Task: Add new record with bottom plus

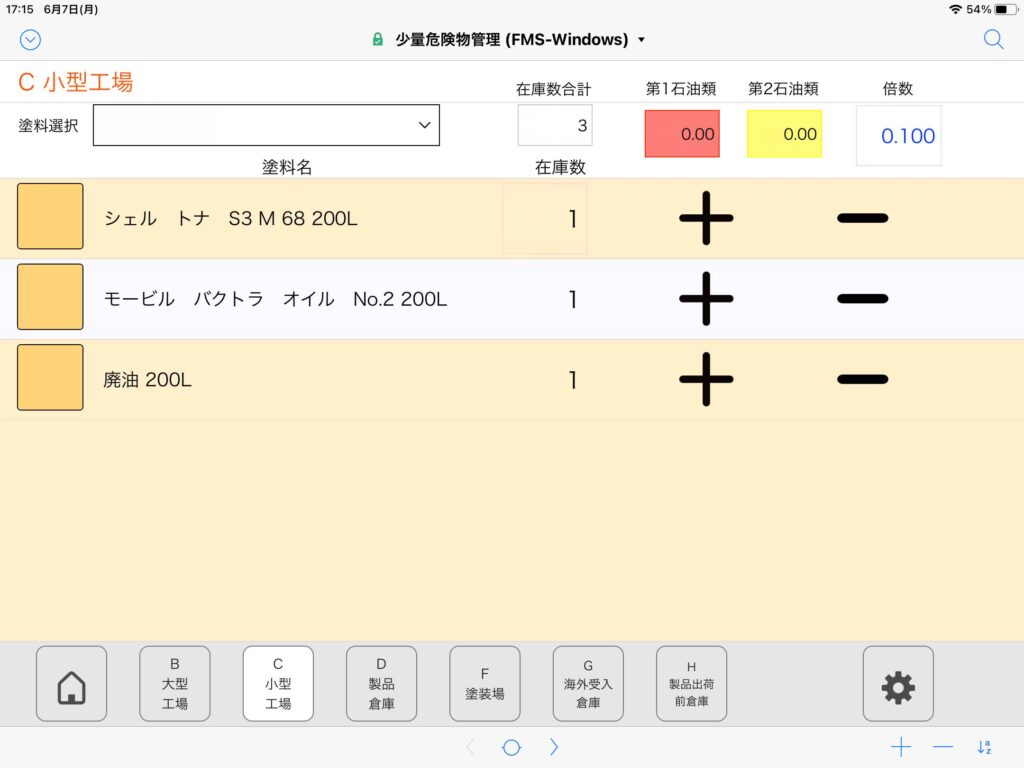Action: click(901, 747)
